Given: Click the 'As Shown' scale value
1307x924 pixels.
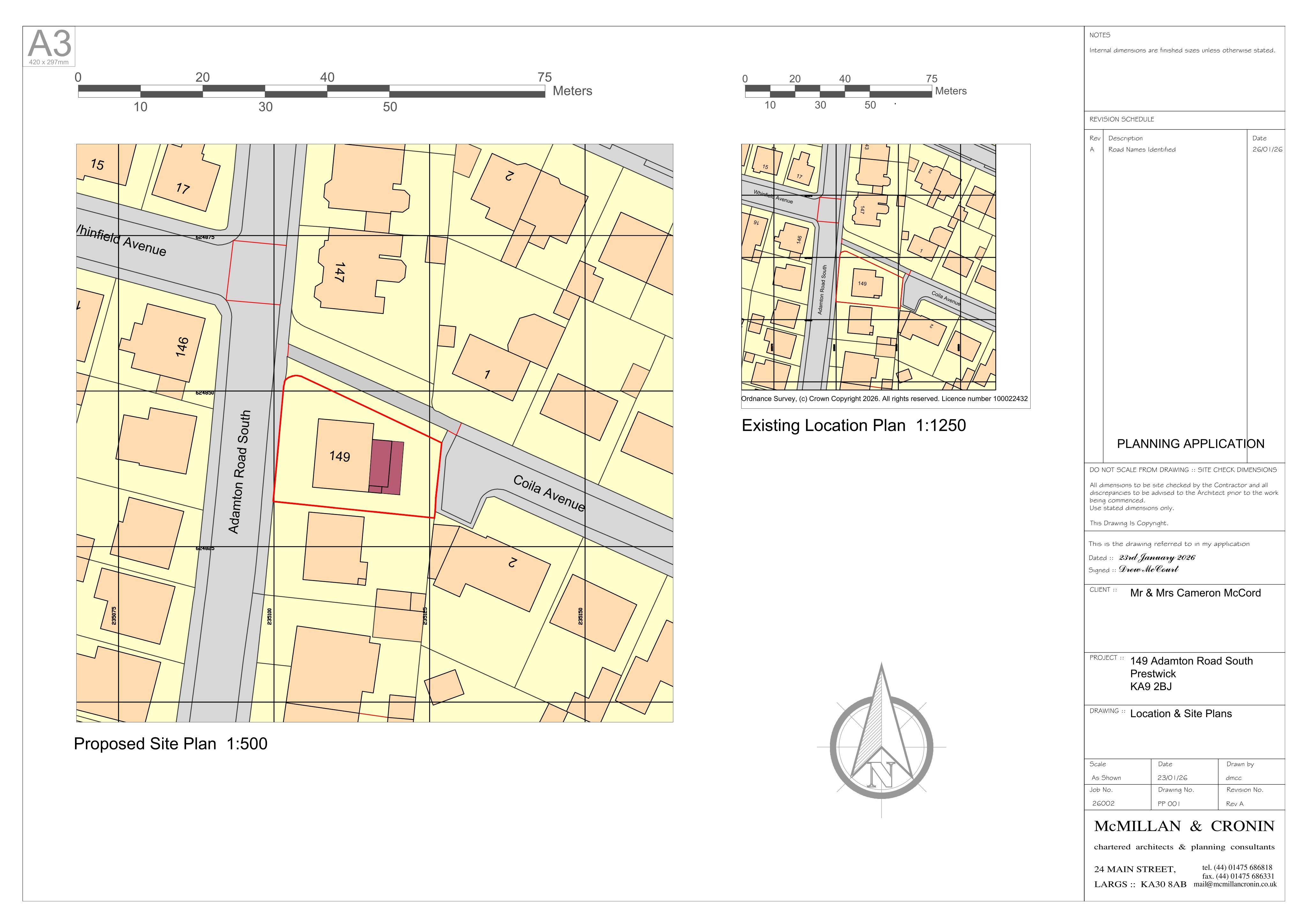Looking at the screenshot, I should coord(1106,778).
